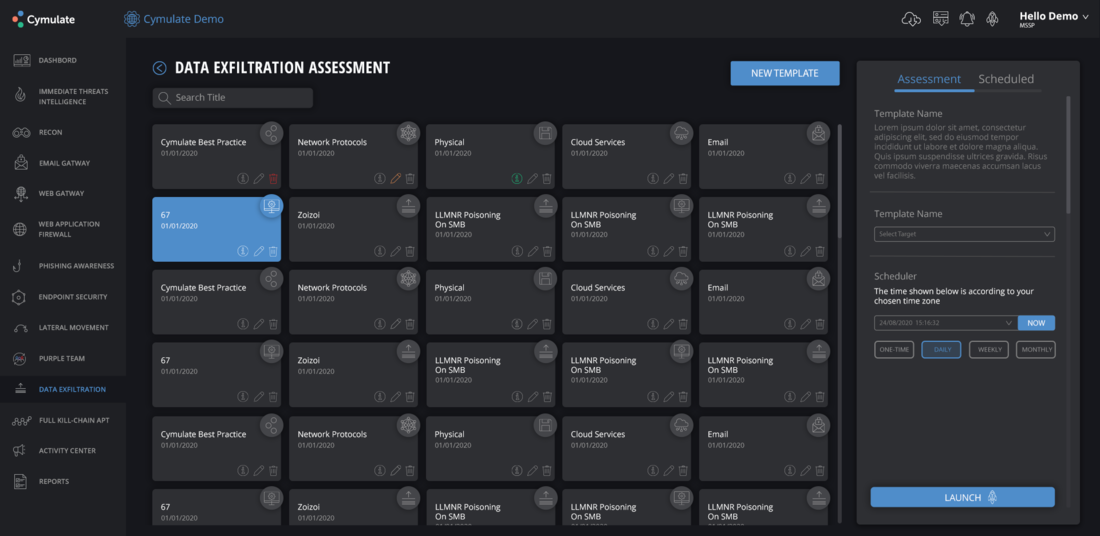Select the WEEKLY schedule option
Image resolution: width=1100 pixels, height=536 pixels.
tap(988, 349)
